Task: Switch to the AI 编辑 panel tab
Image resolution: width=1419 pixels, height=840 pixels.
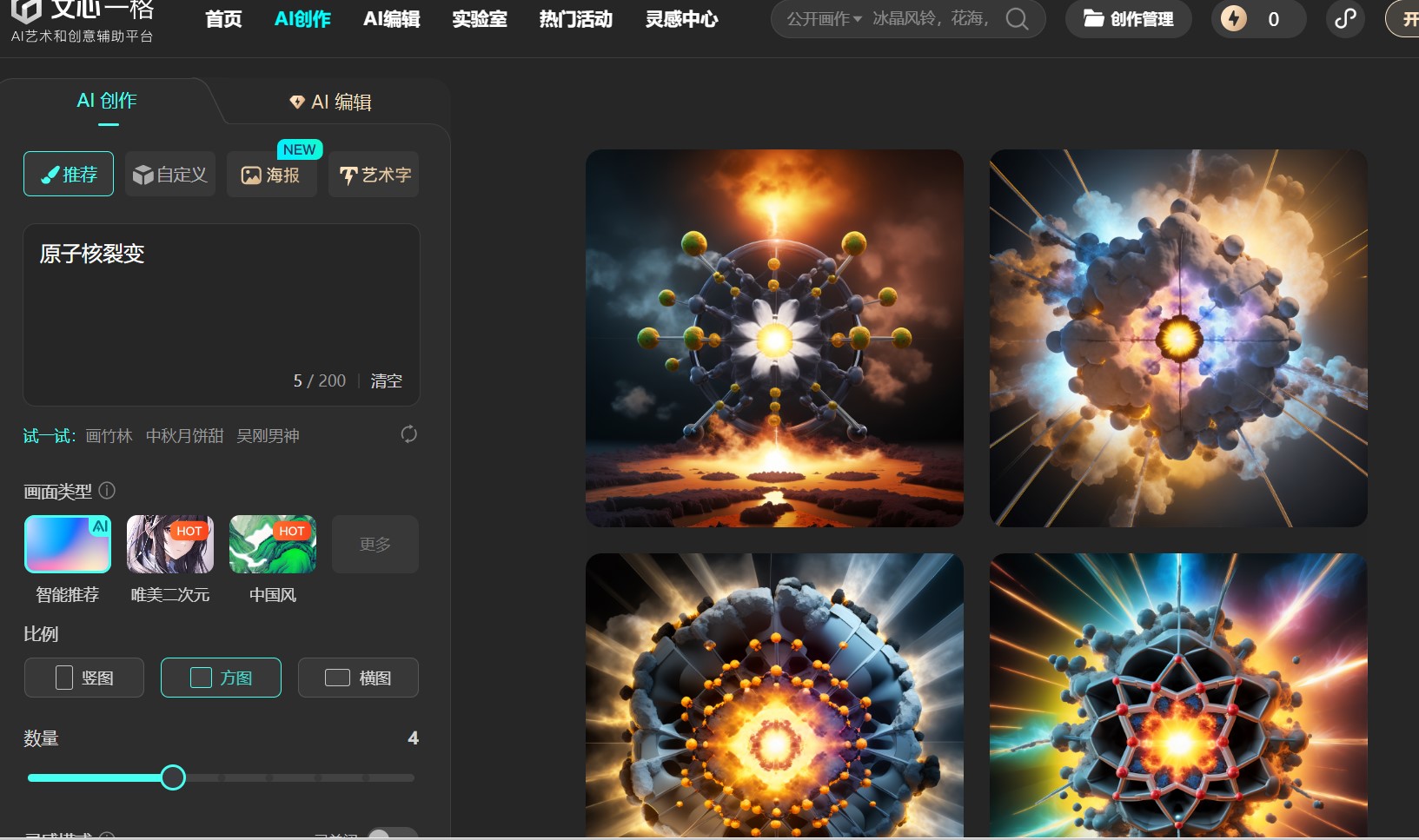Action: coord(331,102)
